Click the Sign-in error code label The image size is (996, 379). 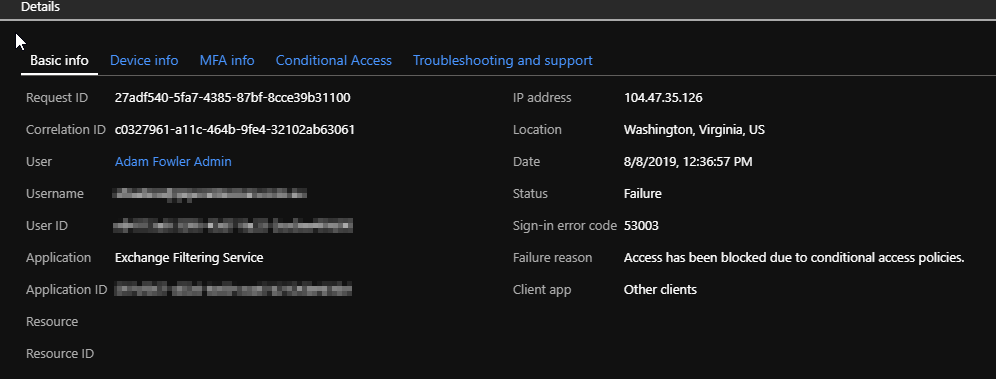tap(565, 225)
